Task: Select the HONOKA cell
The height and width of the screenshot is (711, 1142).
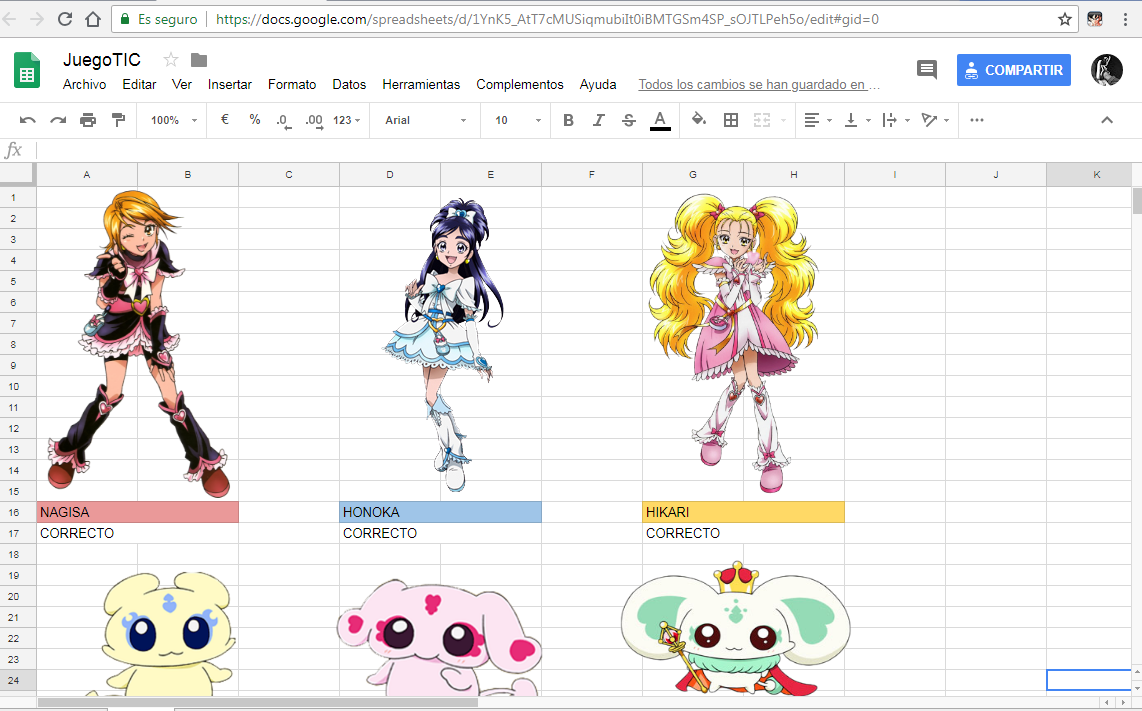Action: pos(441,512)
